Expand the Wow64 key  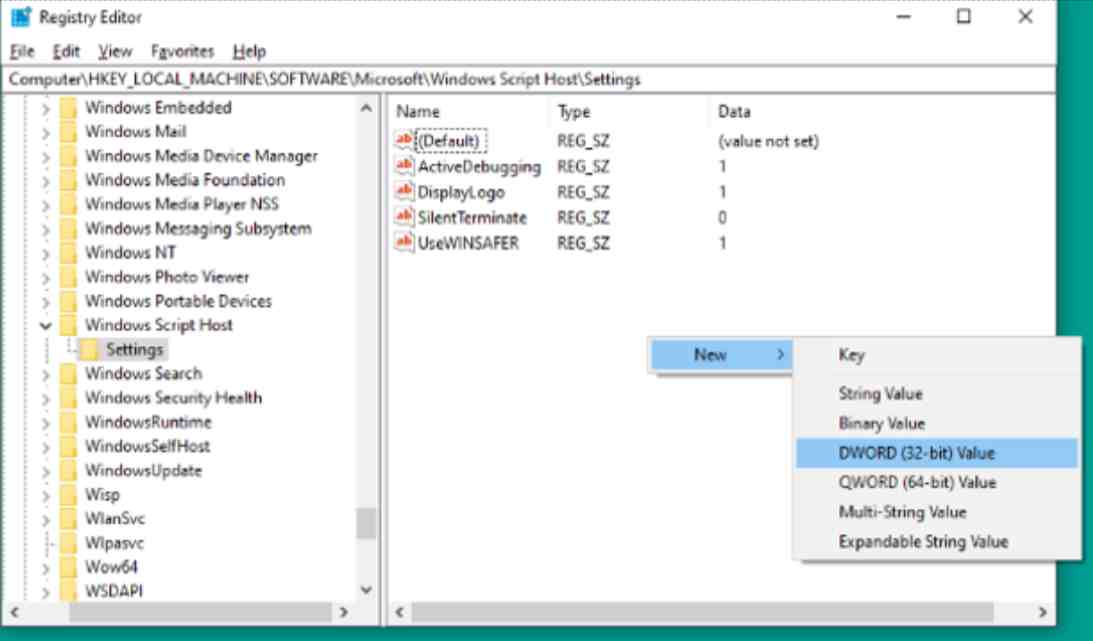click(x=45, y=569)
